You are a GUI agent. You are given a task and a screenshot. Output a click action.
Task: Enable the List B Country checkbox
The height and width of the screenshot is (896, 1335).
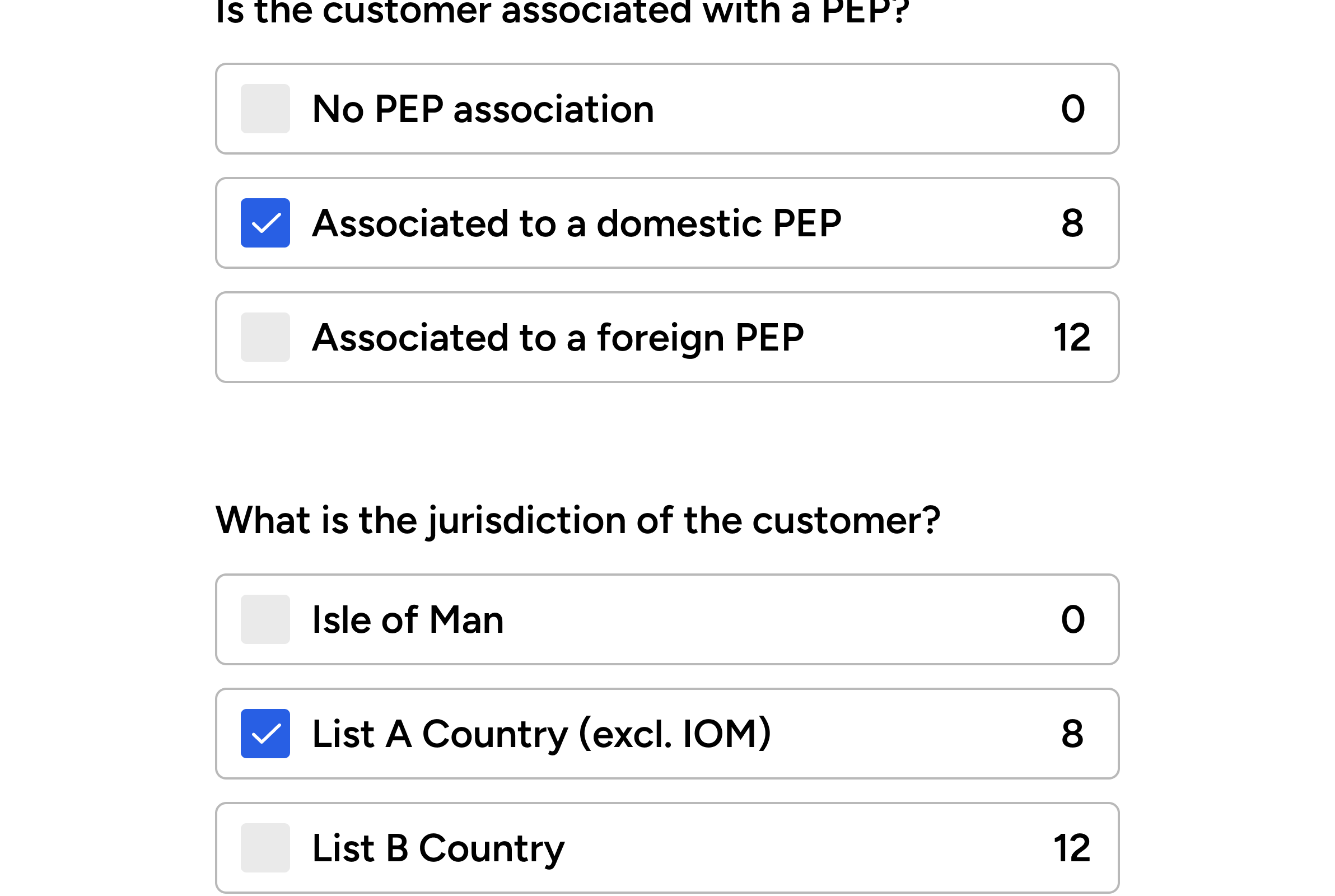[265, 848]
